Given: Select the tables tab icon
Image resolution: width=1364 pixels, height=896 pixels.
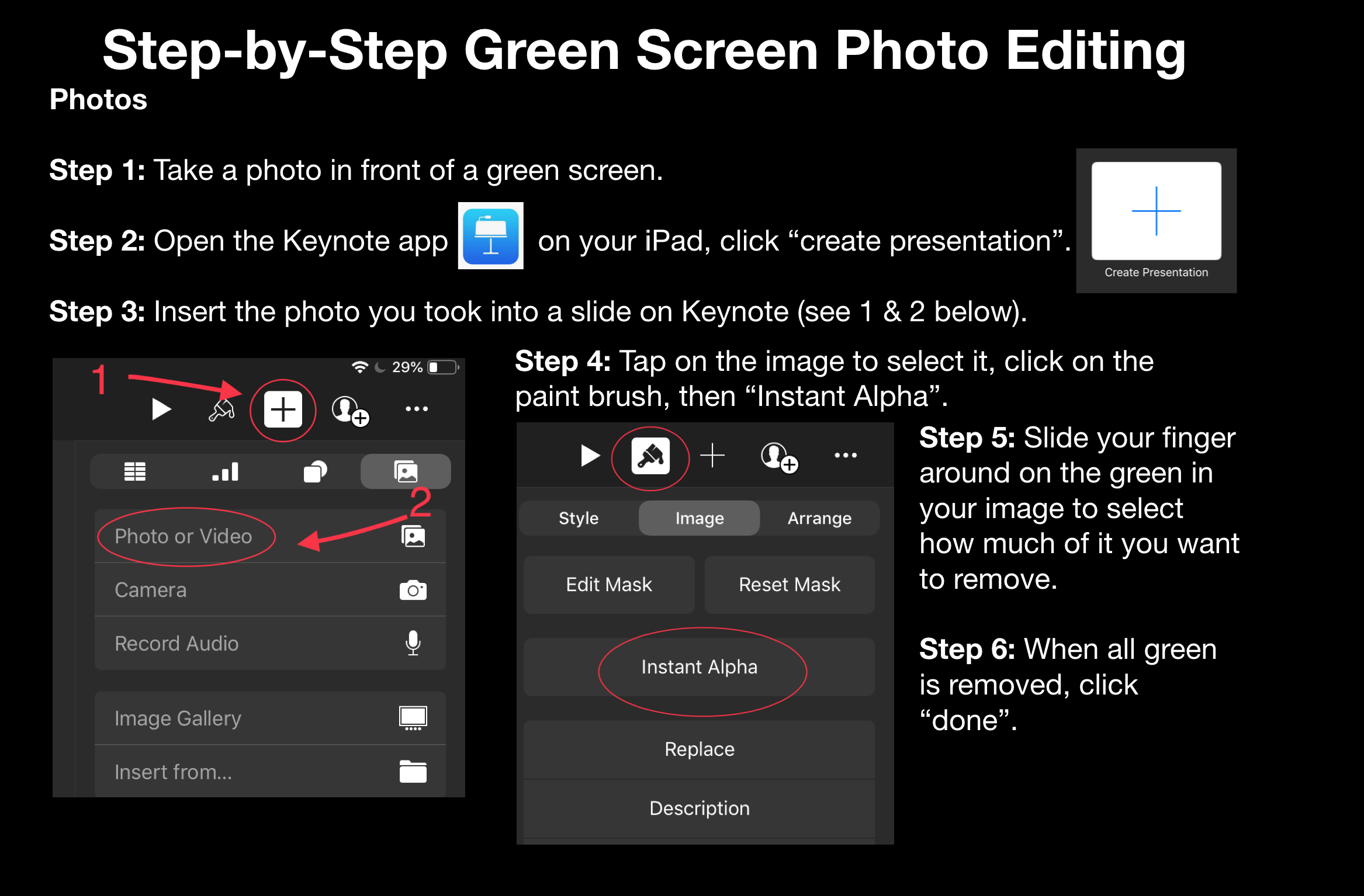Looking at the screenshot, I should pos(135,471).
